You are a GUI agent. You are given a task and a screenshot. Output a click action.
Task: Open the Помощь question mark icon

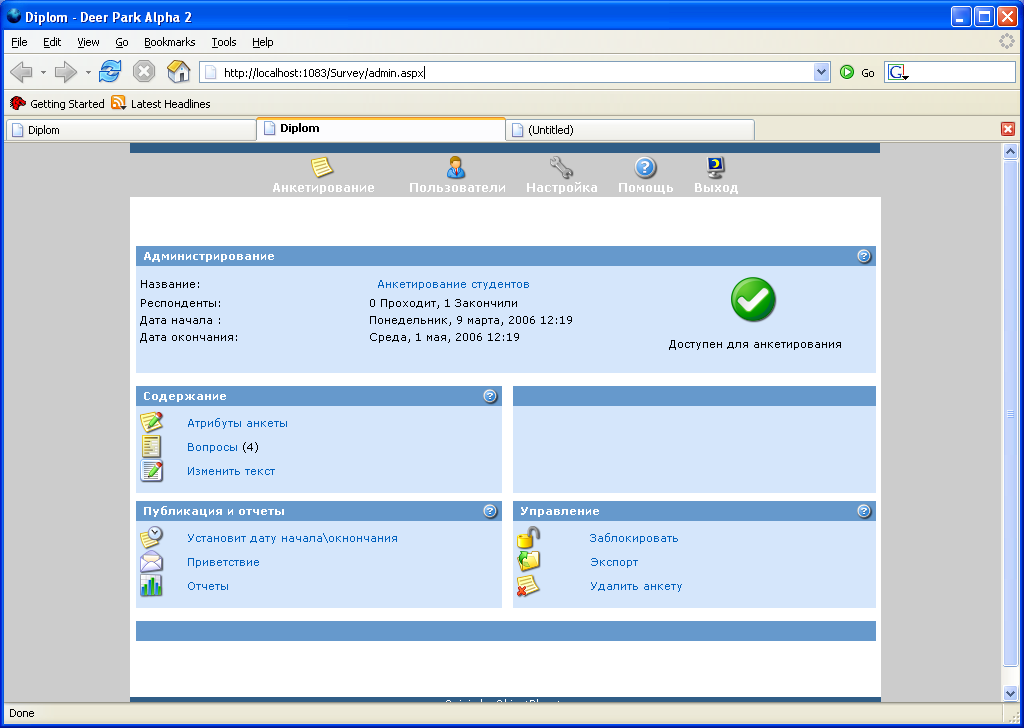pos(645,167)
